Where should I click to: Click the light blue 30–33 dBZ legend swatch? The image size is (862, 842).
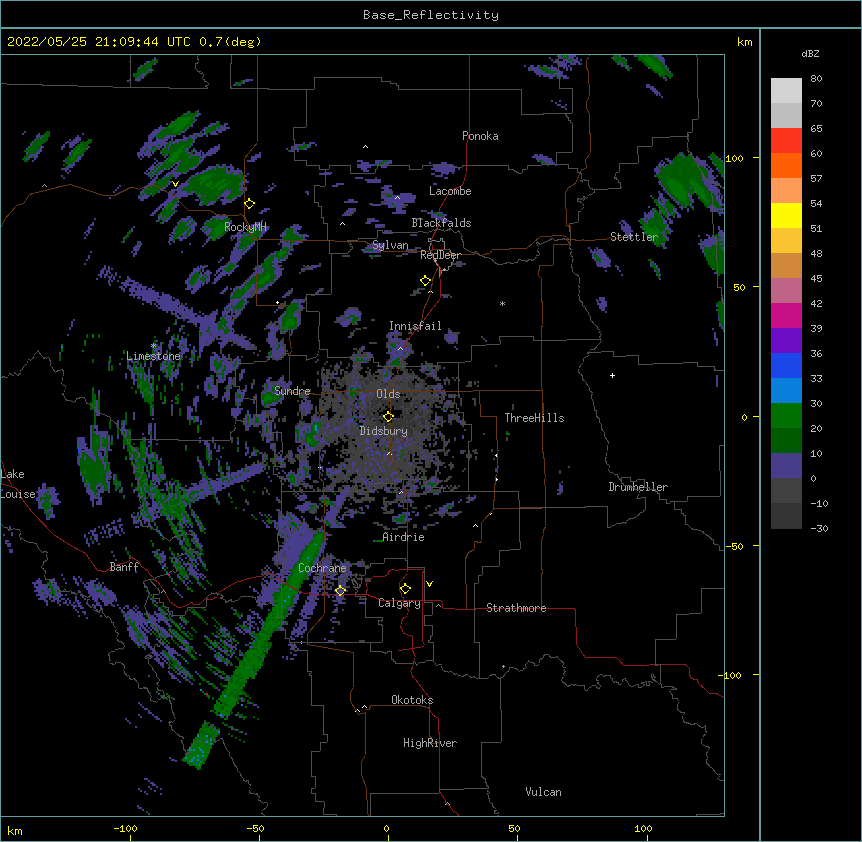pyautogui.click(x=786, y=391)
